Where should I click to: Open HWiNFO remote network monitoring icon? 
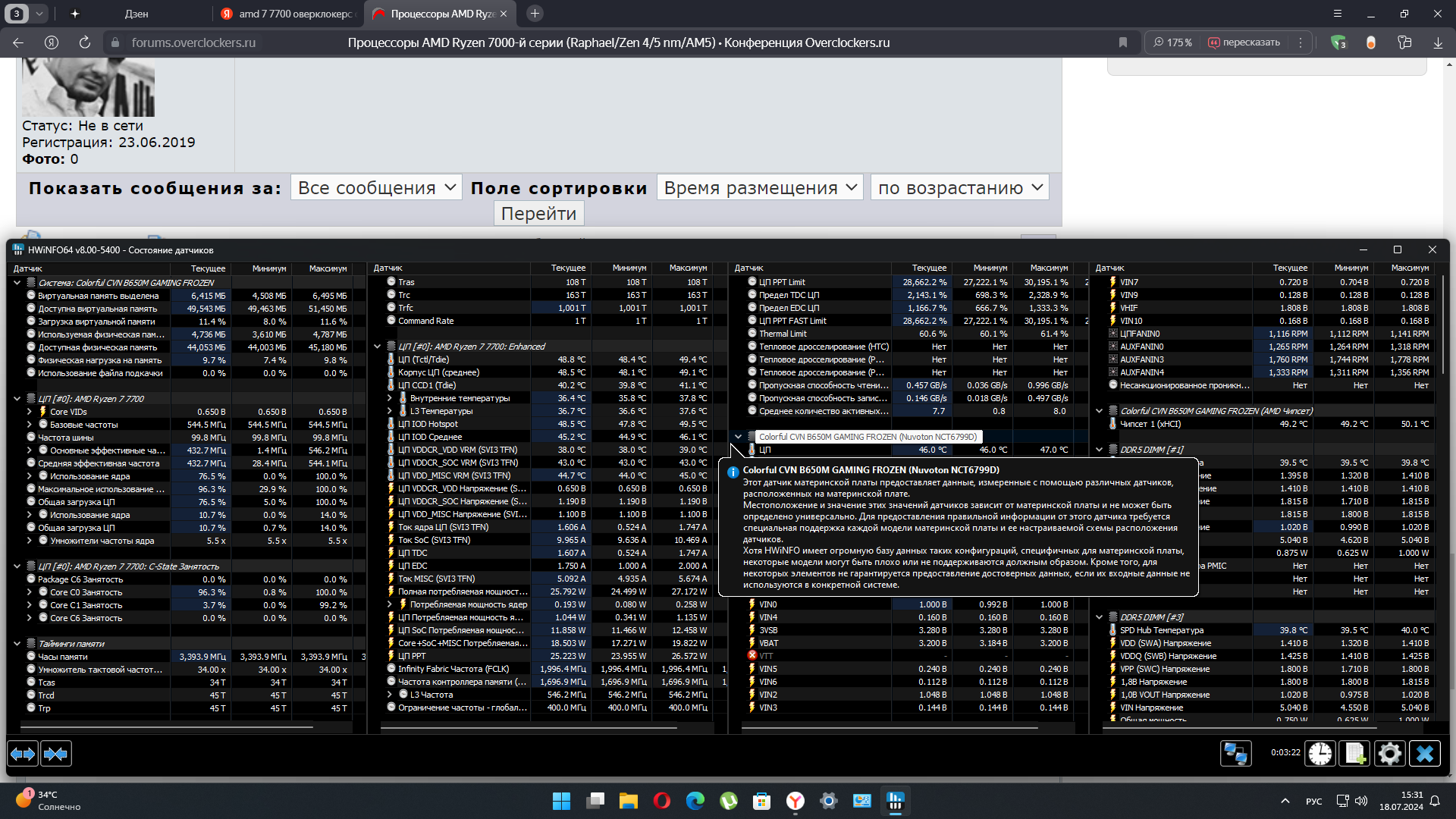[1235, 754]
